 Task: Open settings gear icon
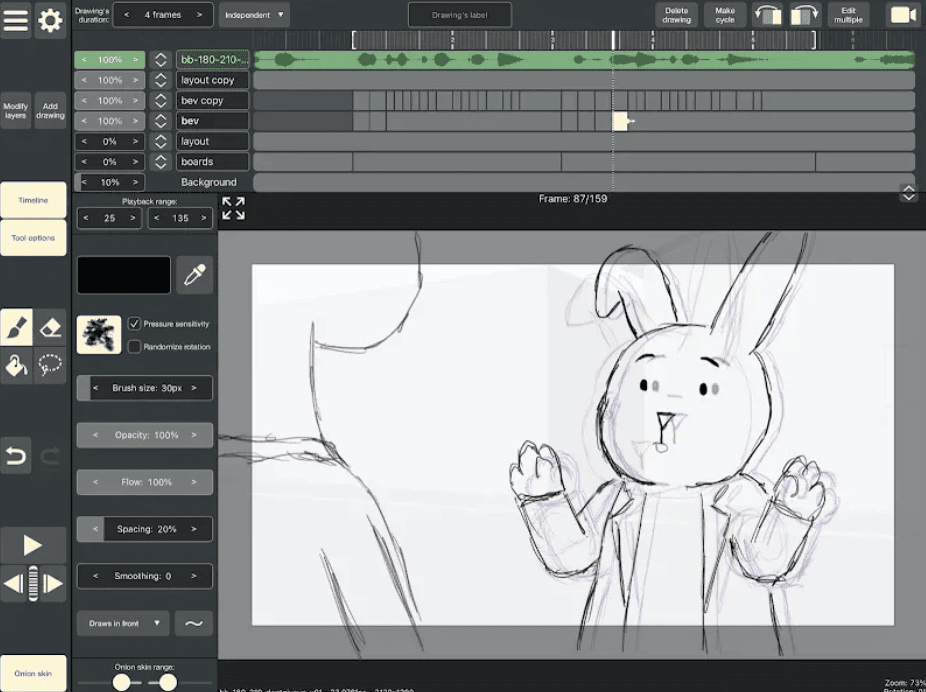50,19
